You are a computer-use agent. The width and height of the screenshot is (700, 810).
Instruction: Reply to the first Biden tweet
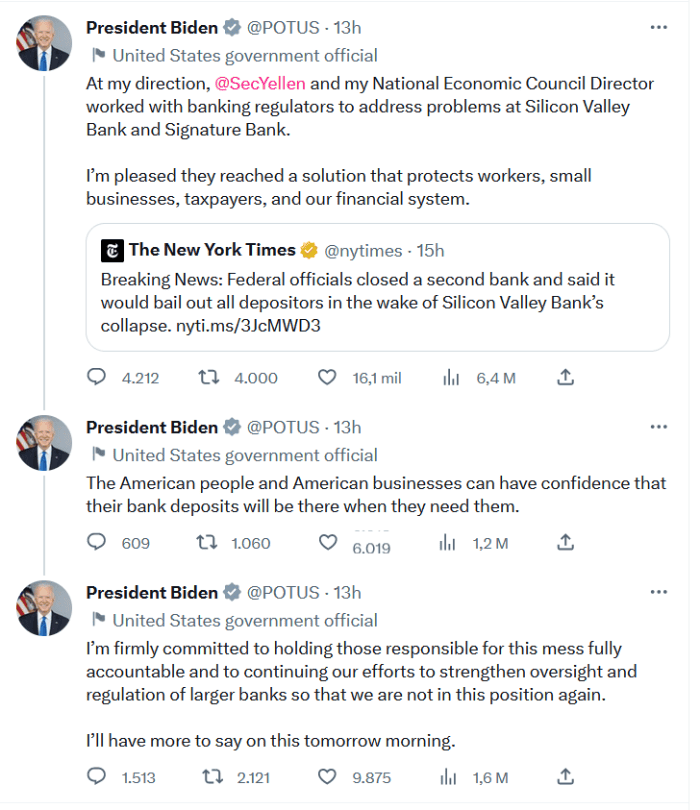pos(97,378)
